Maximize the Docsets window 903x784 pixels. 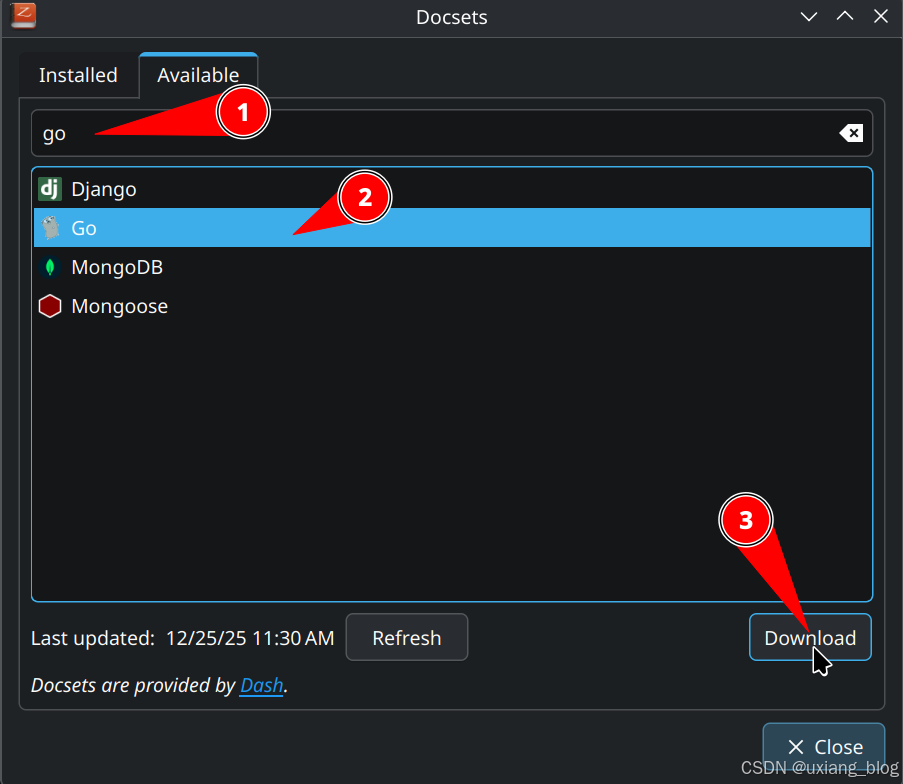845,17
